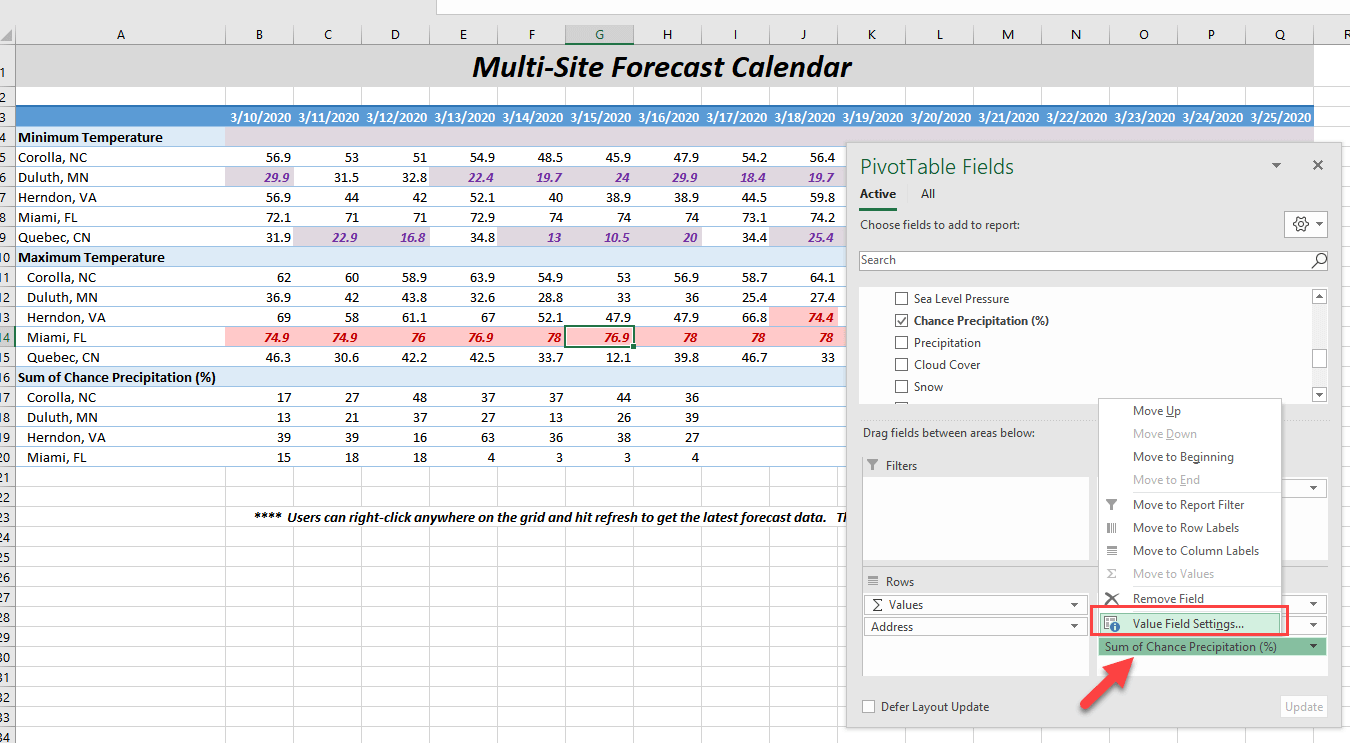Click the field search input box
The height and width of the screenshot is (743, 1350).
coord(1085,260)
